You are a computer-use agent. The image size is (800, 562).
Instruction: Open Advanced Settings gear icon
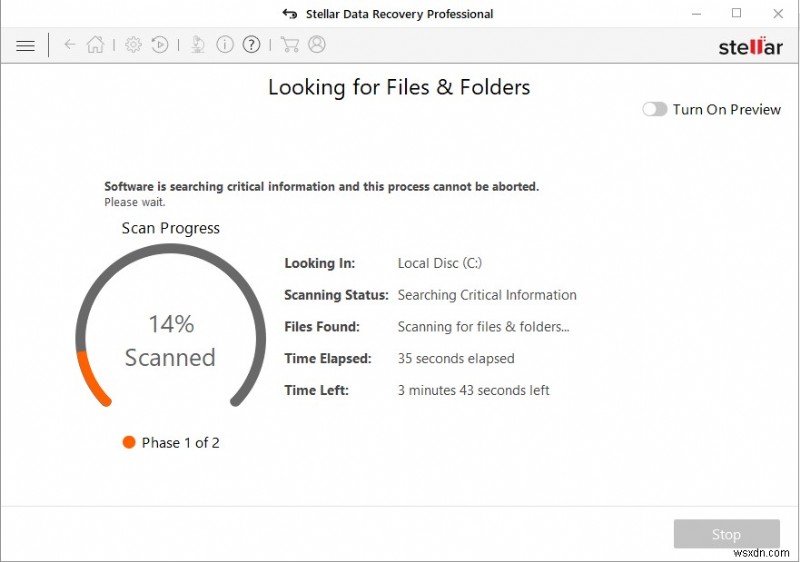(x=133, y=45)
